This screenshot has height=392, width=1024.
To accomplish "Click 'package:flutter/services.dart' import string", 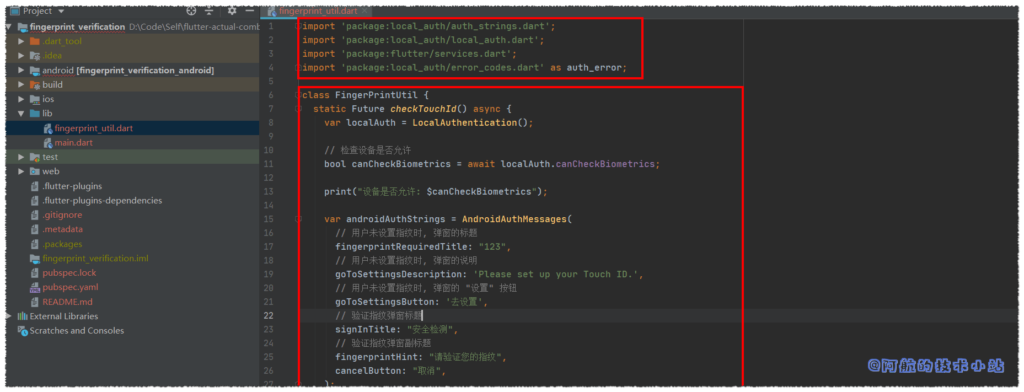I will [x=426, y=54].
